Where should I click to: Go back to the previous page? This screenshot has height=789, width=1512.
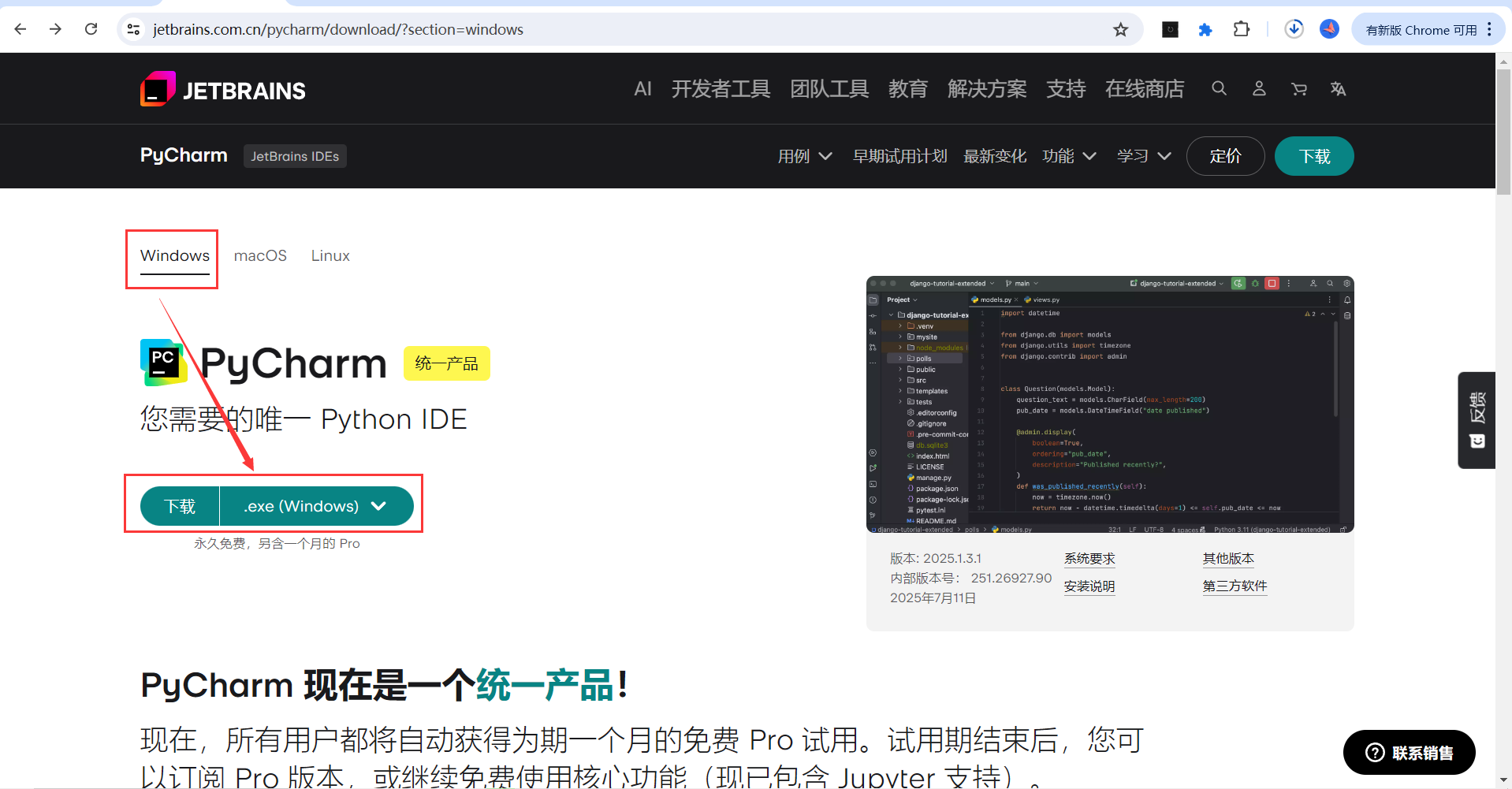pos(20,29)
